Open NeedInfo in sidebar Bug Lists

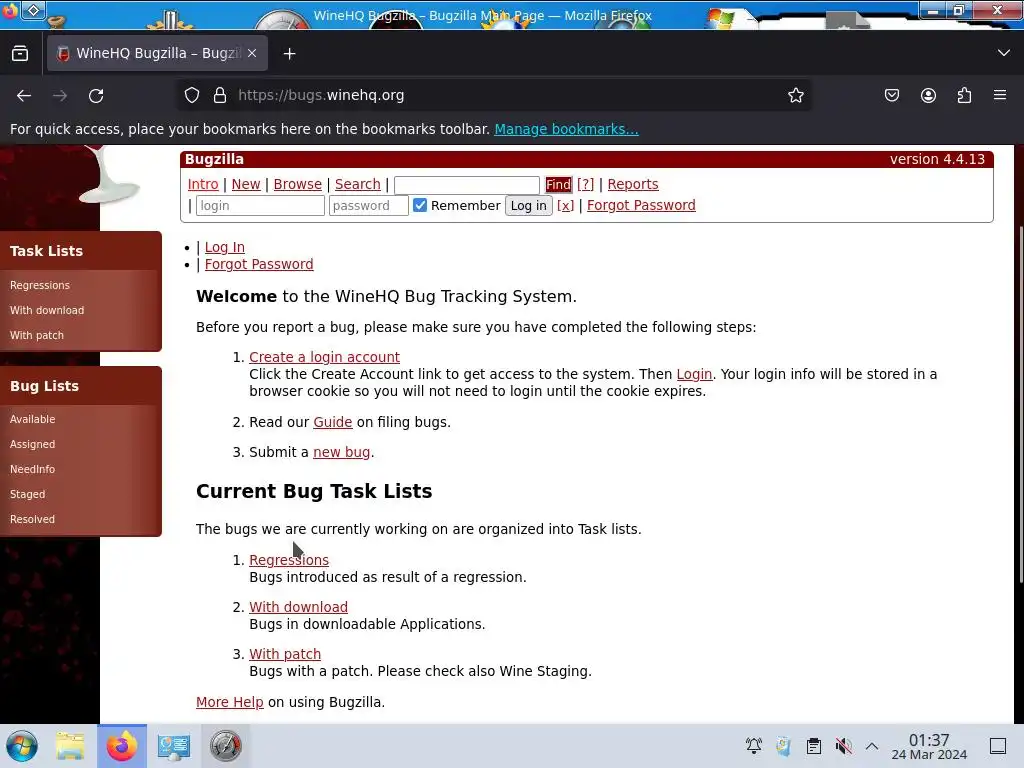click(33, 469)
